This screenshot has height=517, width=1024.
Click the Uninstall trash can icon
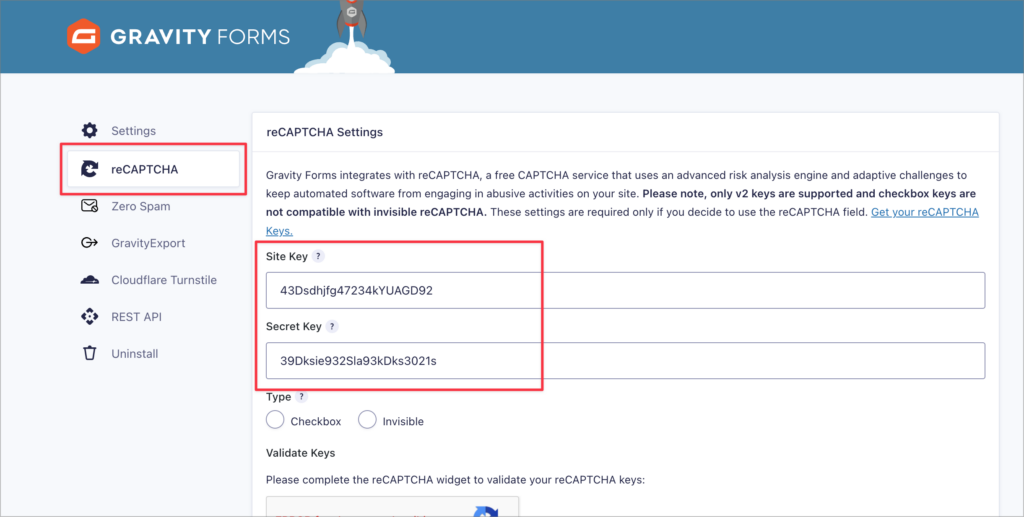coord(89,353)
